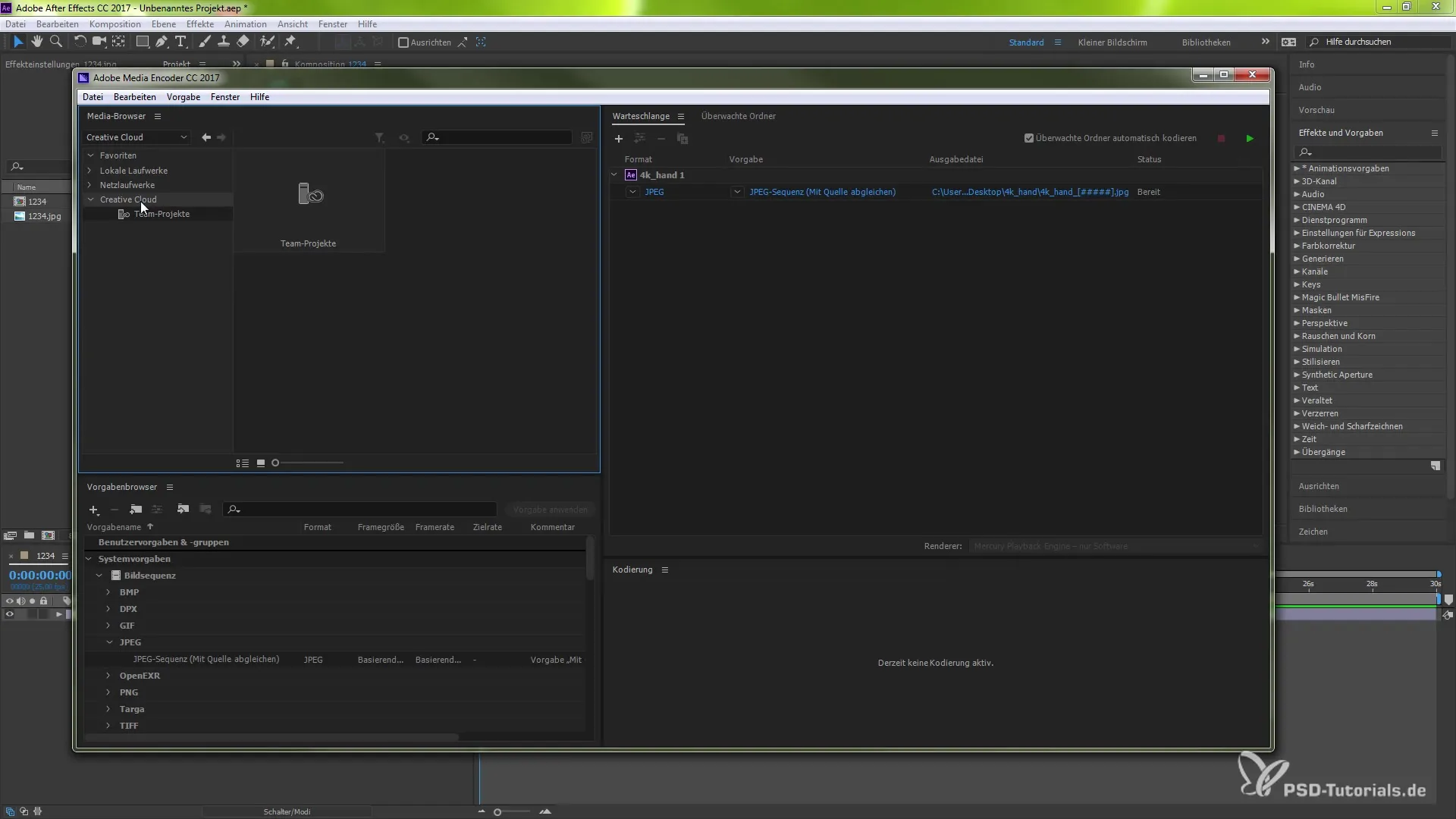This screenshot has width=1456, height=819.
Task: Click the Vorgabe anwenden button
Action: 551,510
